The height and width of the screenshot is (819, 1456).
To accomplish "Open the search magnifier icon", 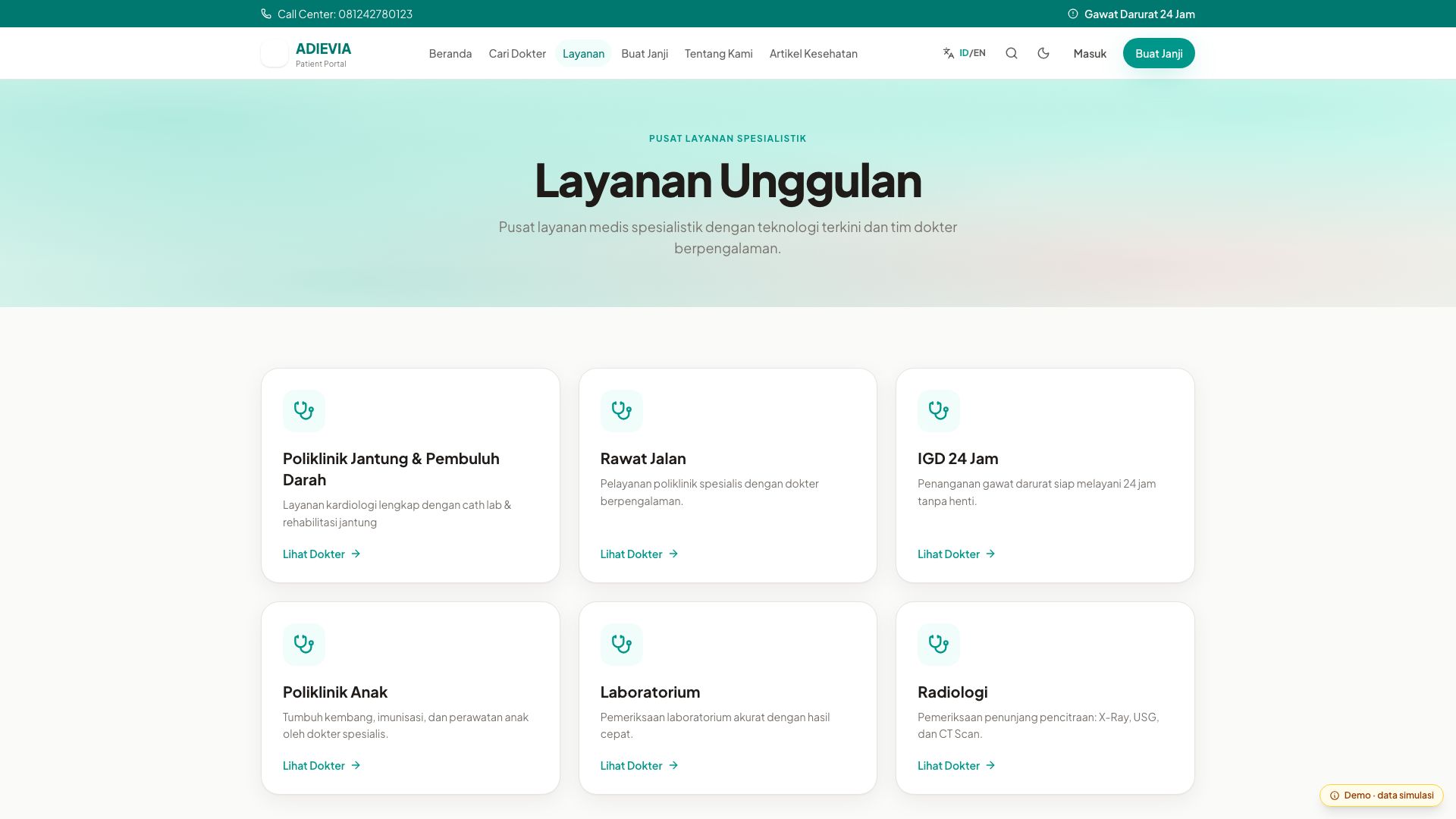I will (1012, 53).
